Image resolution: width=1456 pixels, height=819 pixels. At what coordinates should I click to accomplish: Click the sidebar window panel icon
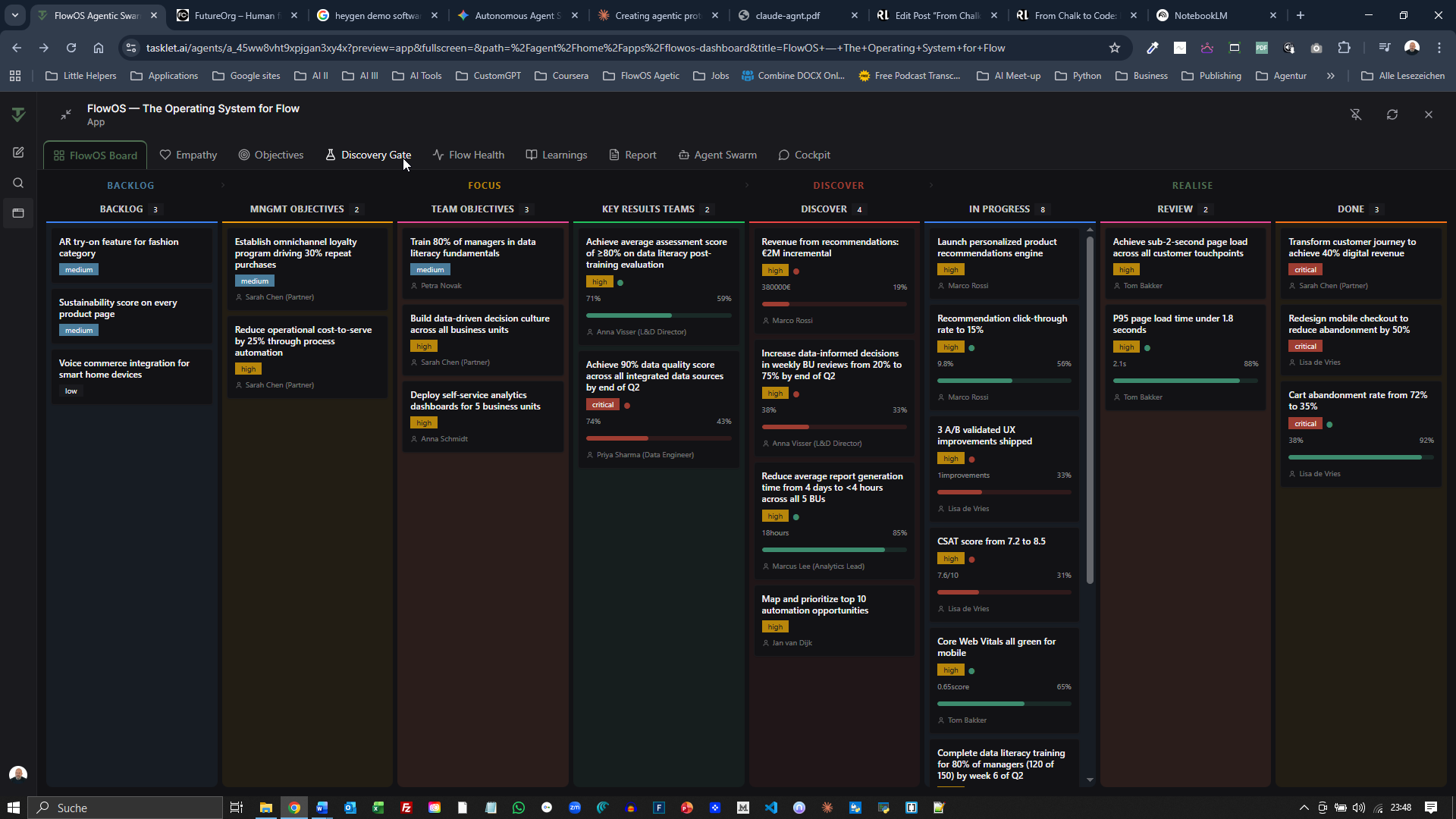(x=18, y=213)
